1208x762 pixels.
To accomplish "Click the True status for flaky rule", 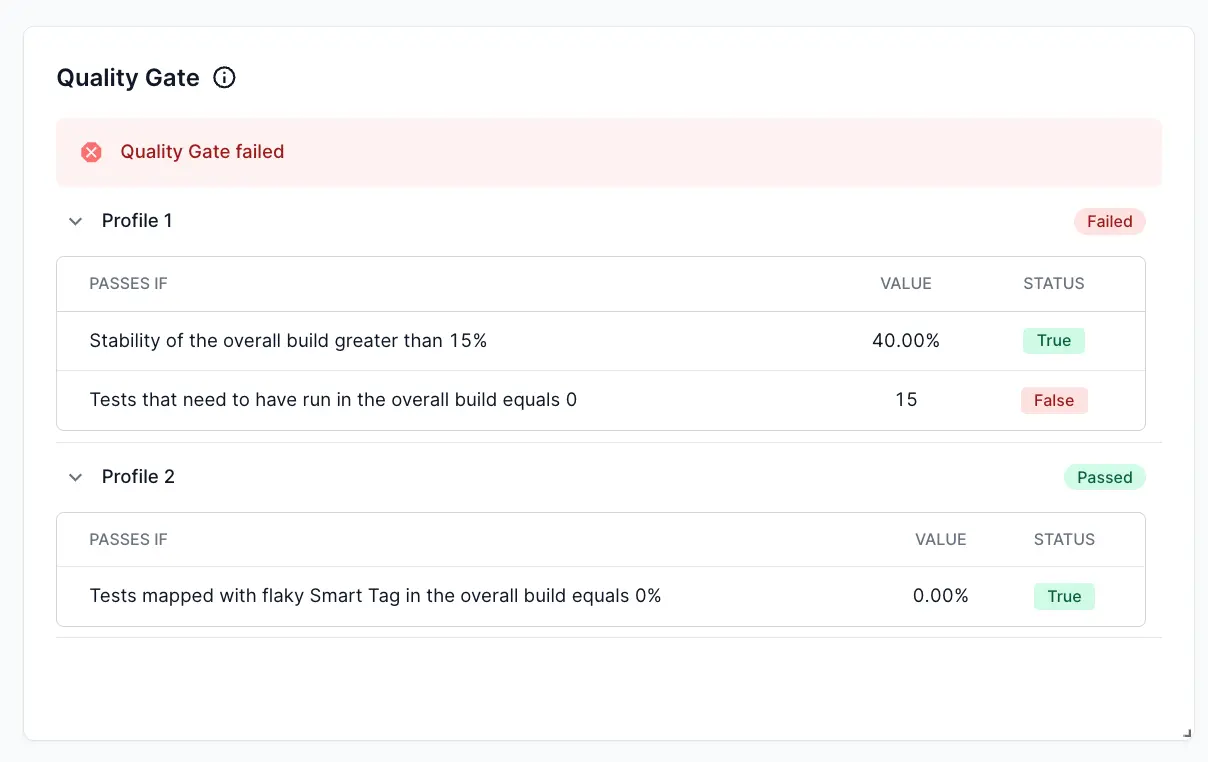I will point(1064,597).
